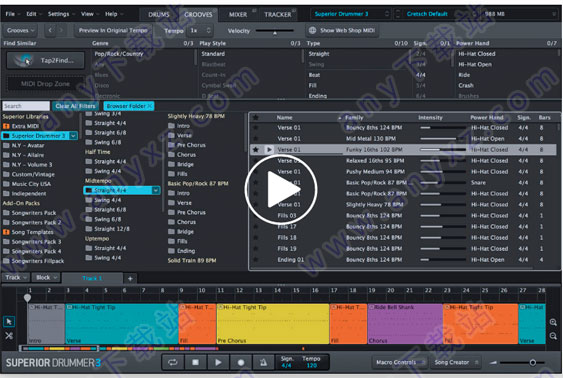Open the Song Creator panel
Screen dimensions: 563x378
click(455, 363)
